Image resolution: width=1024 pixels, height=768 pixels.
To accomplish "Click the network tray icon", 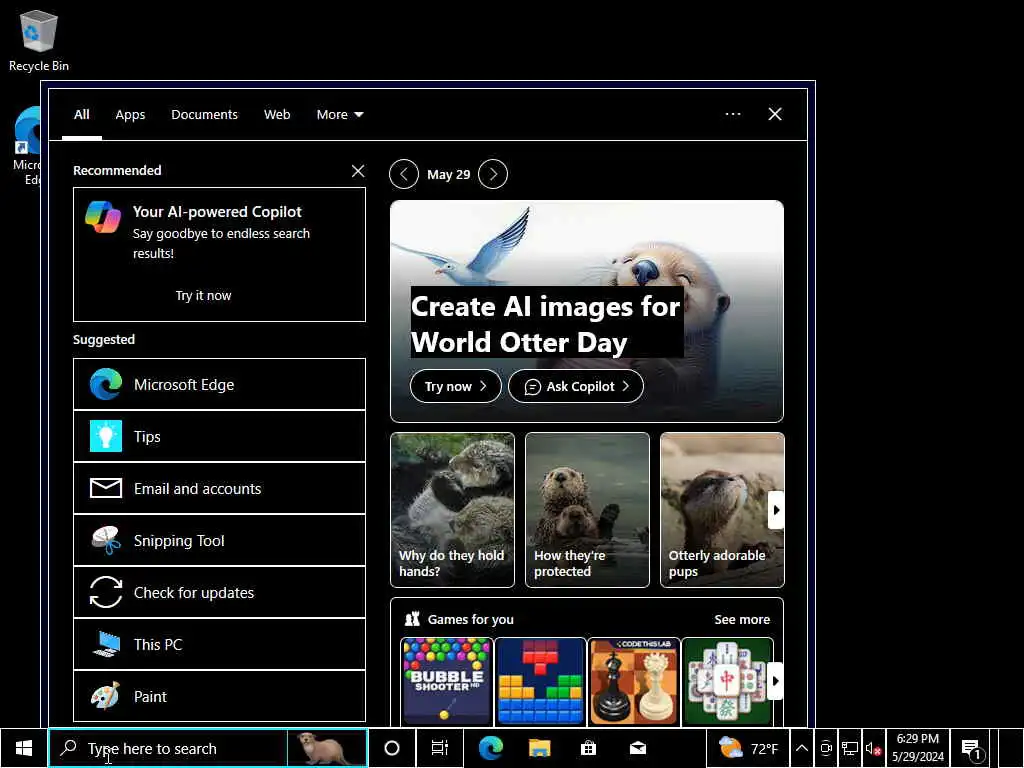I will tap(850, 748).
